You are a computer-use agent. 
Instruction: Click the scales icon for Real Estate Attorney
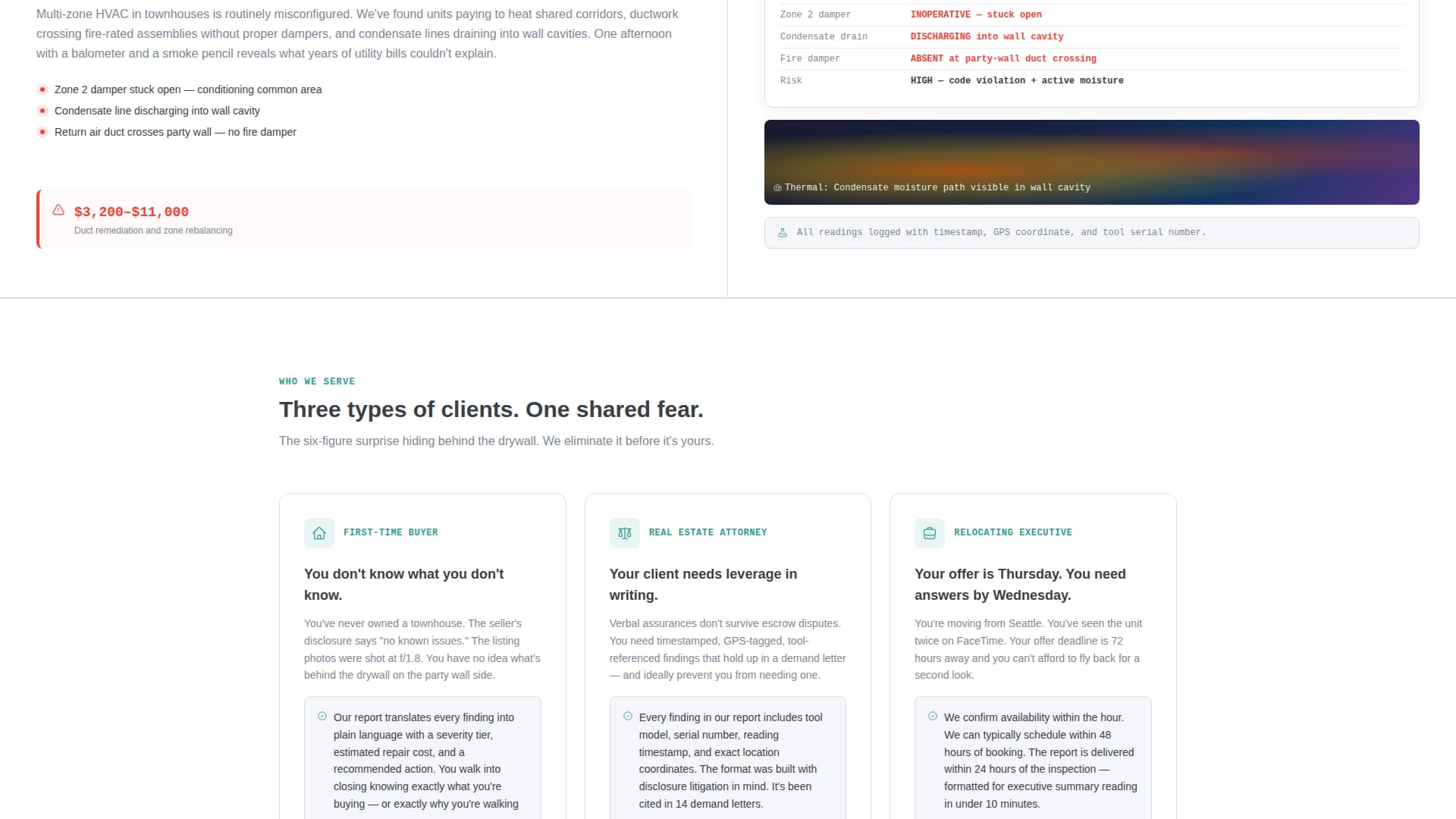click(x=624, y=533)
